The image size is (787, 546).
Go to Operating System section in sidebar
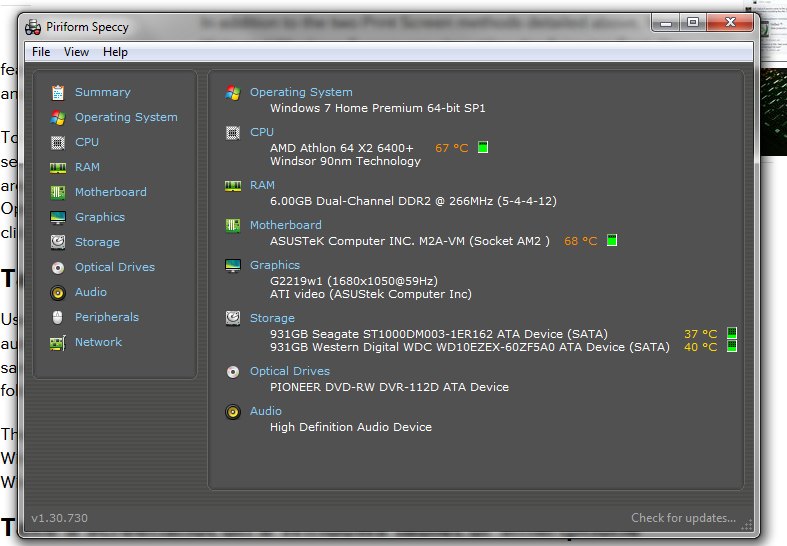click(126, 117)
